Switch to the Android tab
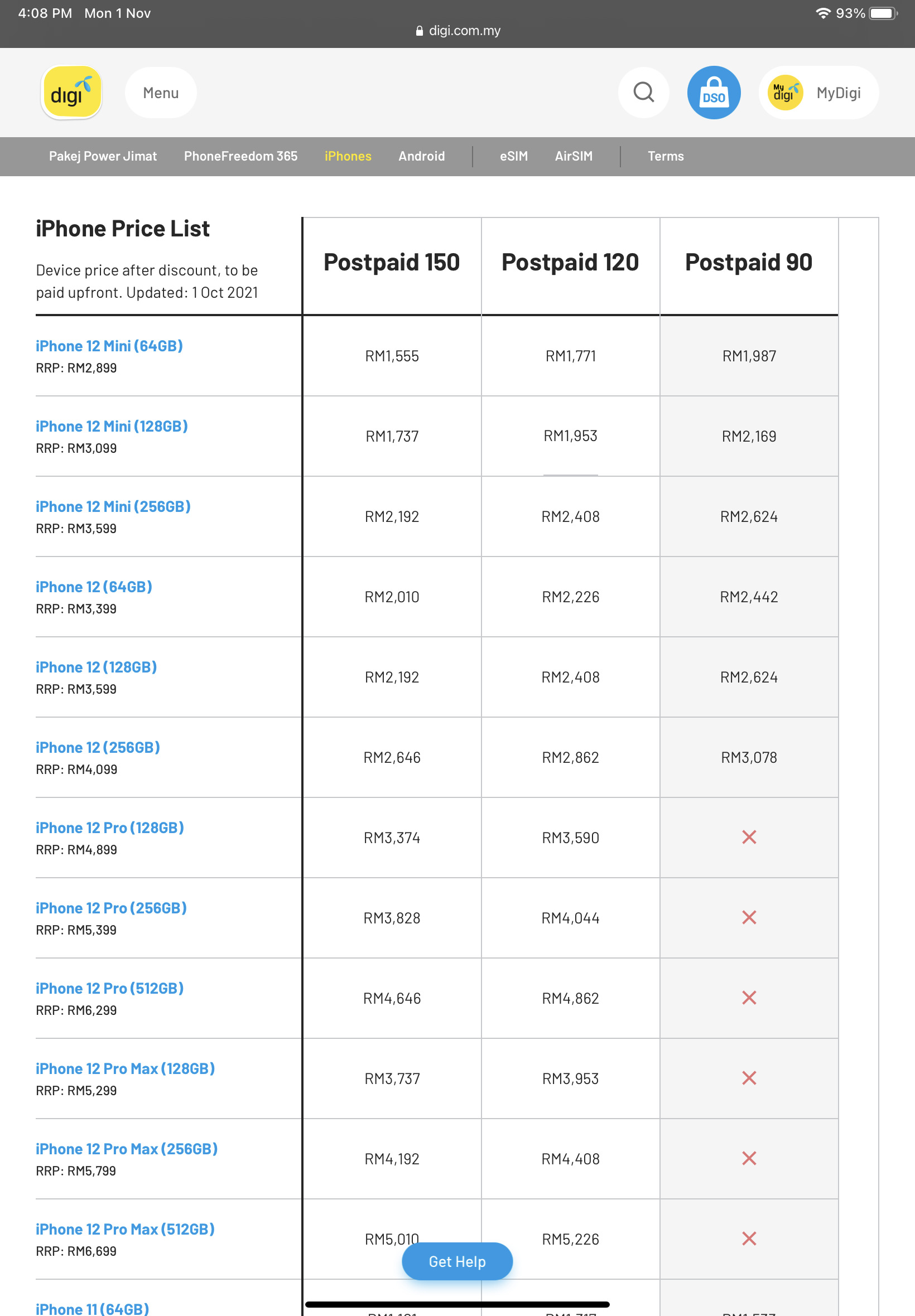The image size is (915, 1316). pos(421,156)
